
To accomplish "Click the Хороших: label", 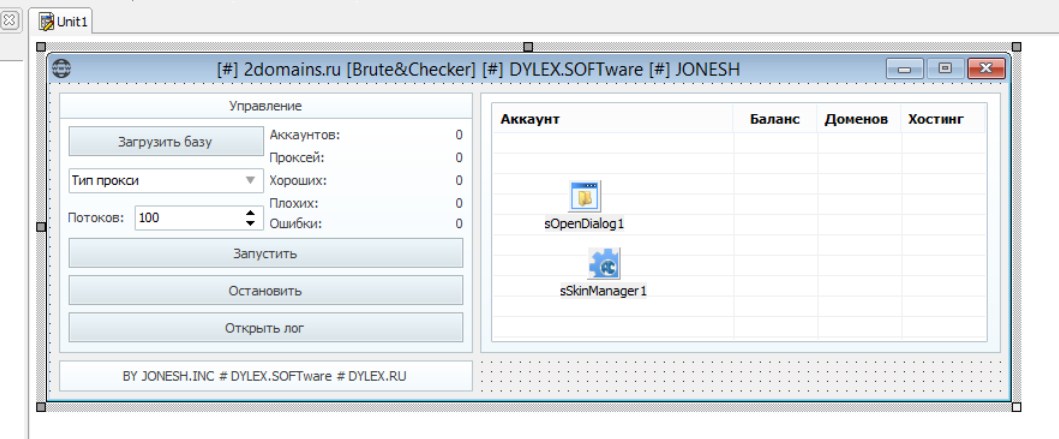I will [298, 180].
